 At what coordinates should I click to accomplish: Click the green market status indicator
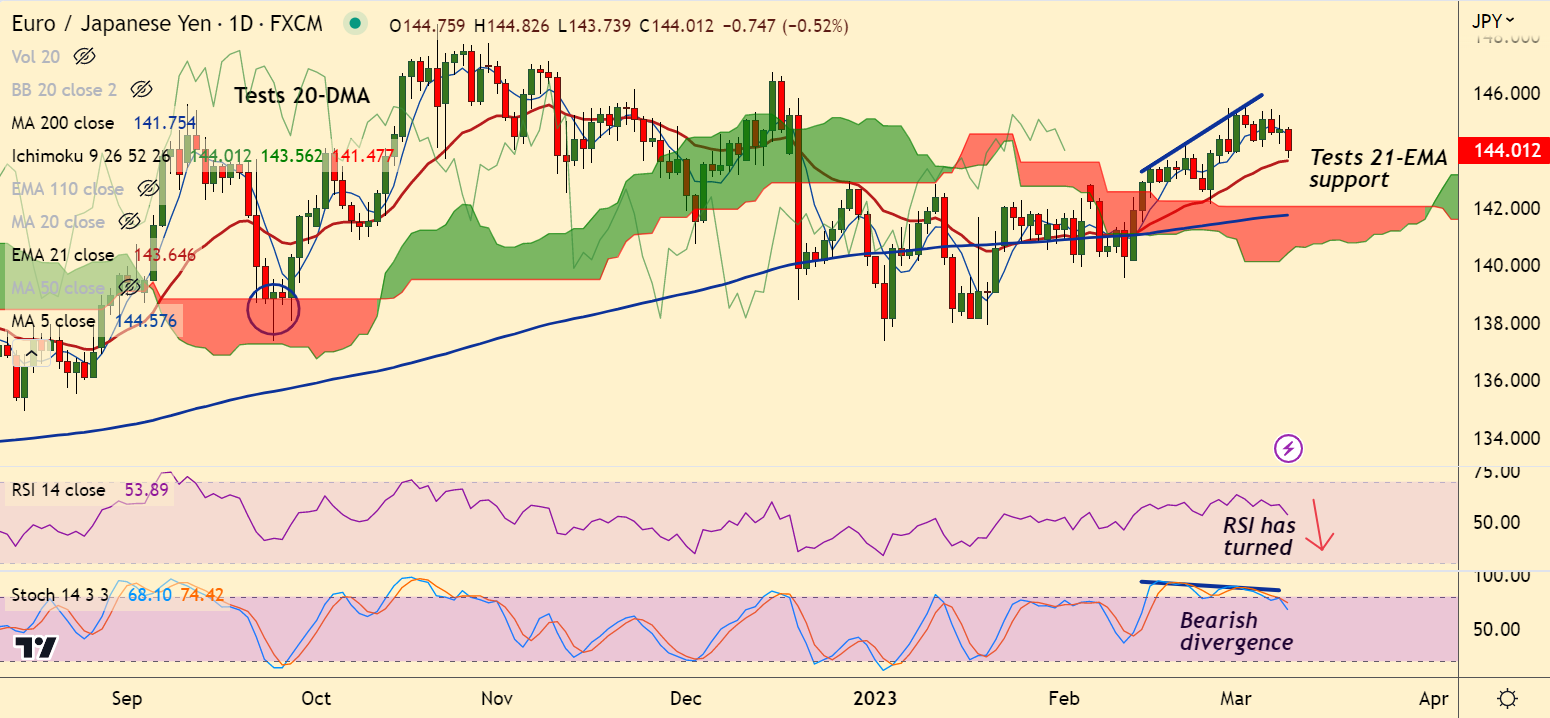tap(353, 24)
